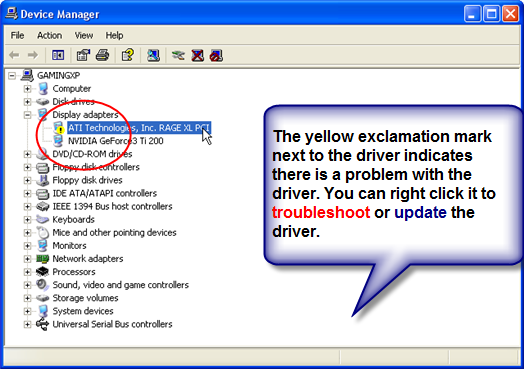Open the View menu
The image size is (524, 369).
click(x=84, y=35)
